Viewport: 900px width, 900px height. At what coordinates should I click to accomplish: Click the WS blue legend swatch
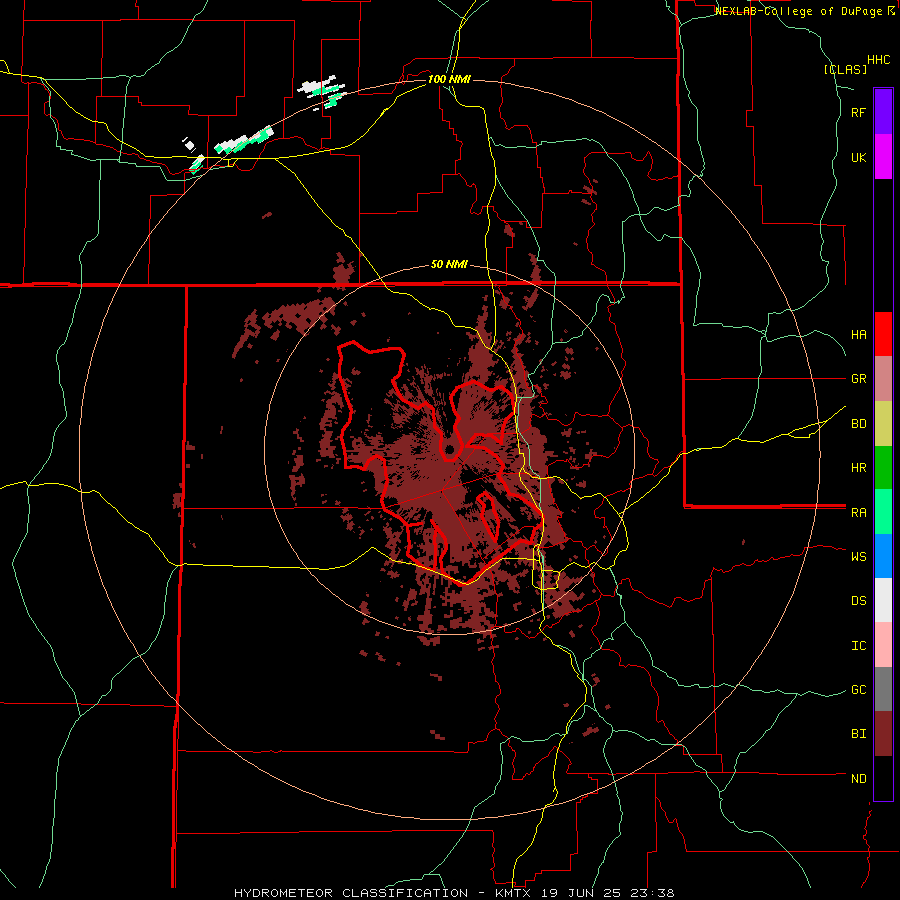point(883,556)
